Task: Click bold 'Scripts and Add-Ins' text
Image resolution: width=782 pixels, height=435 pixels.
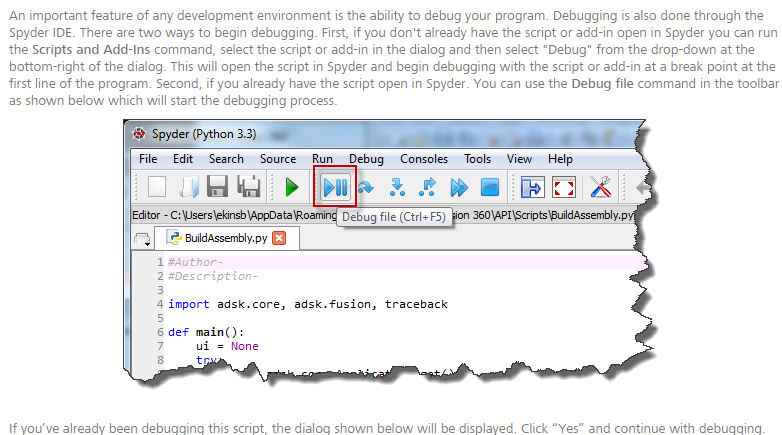Action: 91,49
